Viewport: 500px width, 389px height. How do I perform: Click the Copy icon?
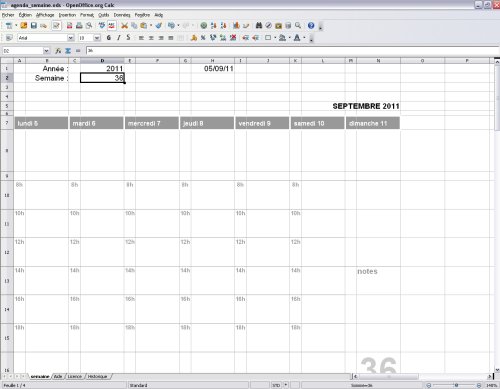tap(134, 26)
